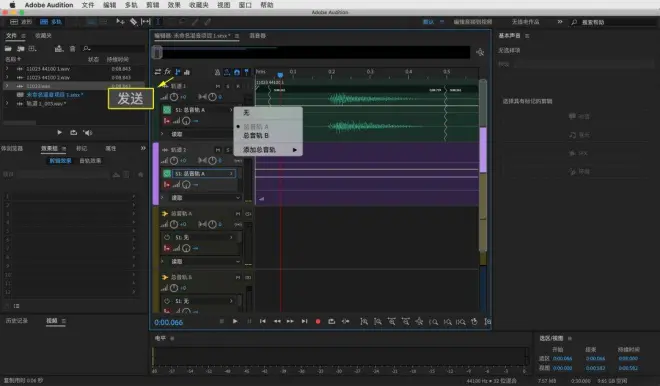Switch to the 混音器 tab
The height and width of the screenshot is (386, 660).
pos(258,36)
